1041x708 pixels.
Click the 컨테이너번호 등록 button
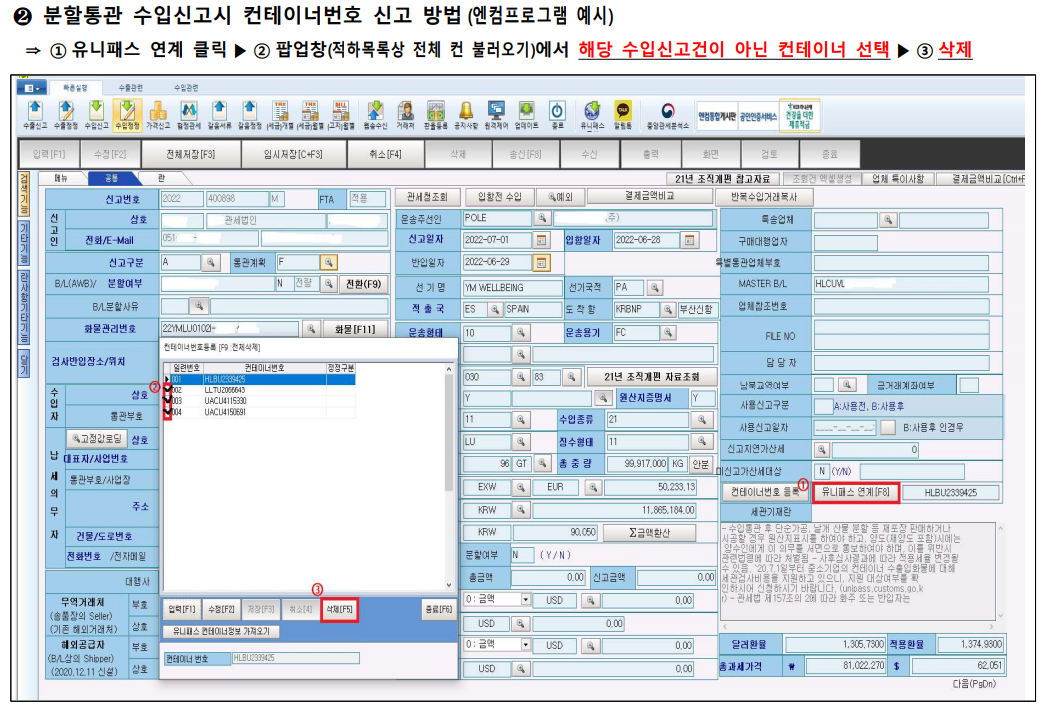[x=765, y=492]
